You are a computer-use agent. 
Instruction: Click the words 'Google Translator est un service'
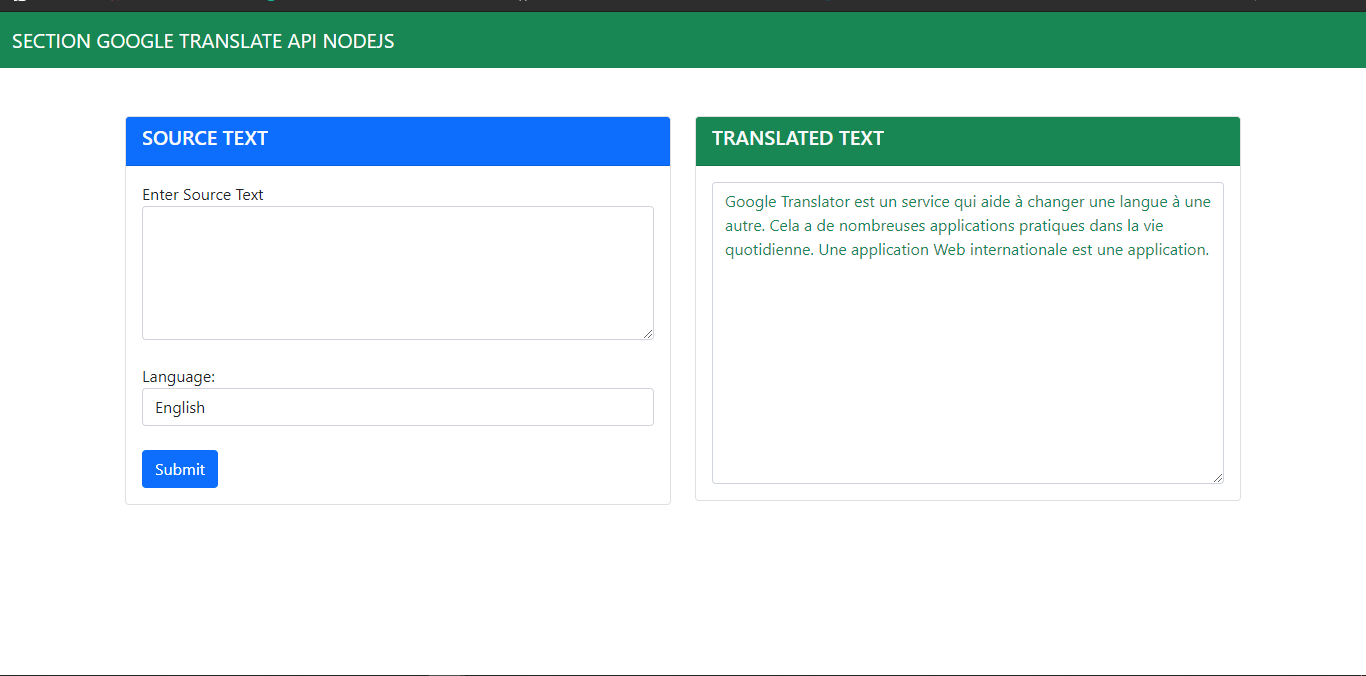(x=838, y=202)
